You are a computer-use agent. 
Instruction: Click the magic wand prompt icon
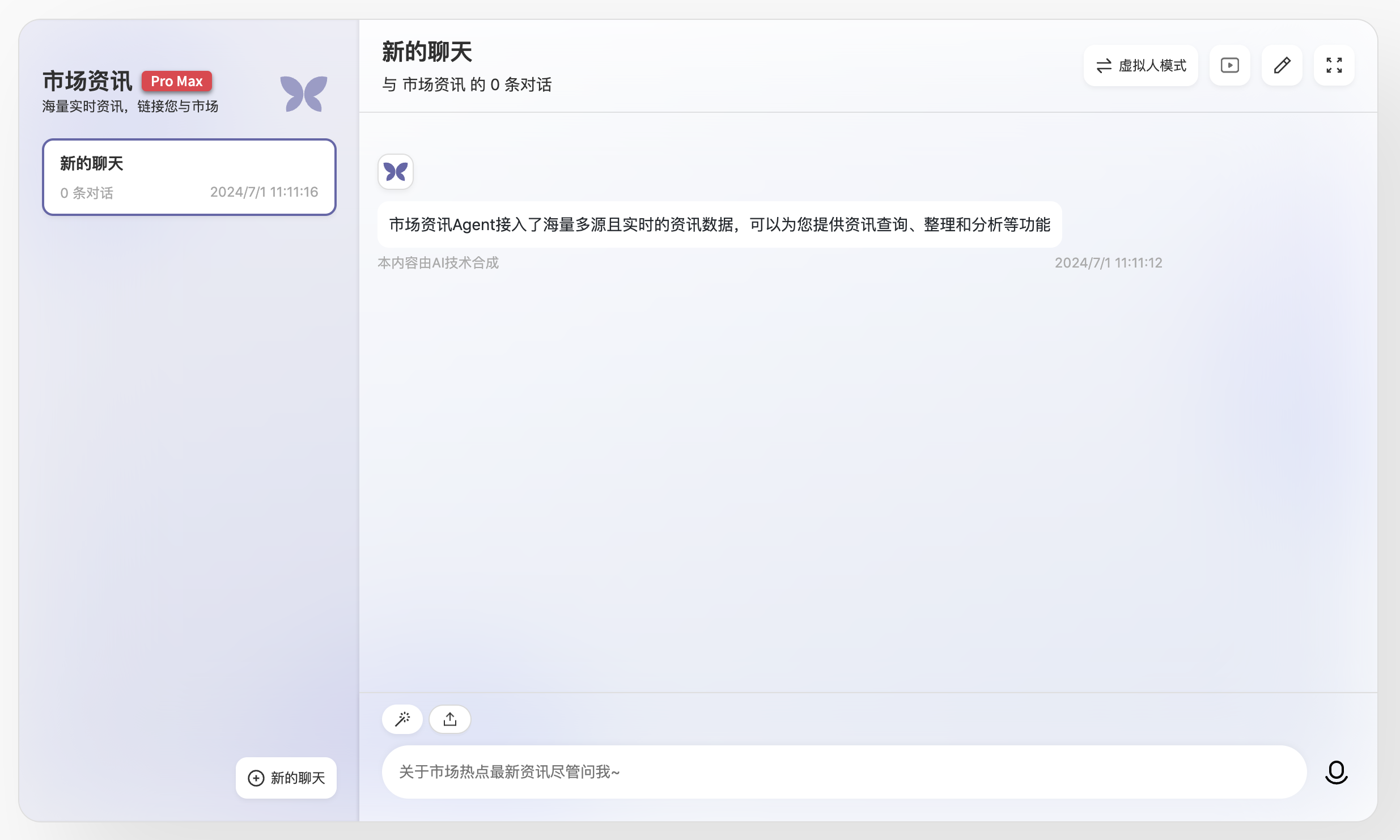tap(402, 719)
